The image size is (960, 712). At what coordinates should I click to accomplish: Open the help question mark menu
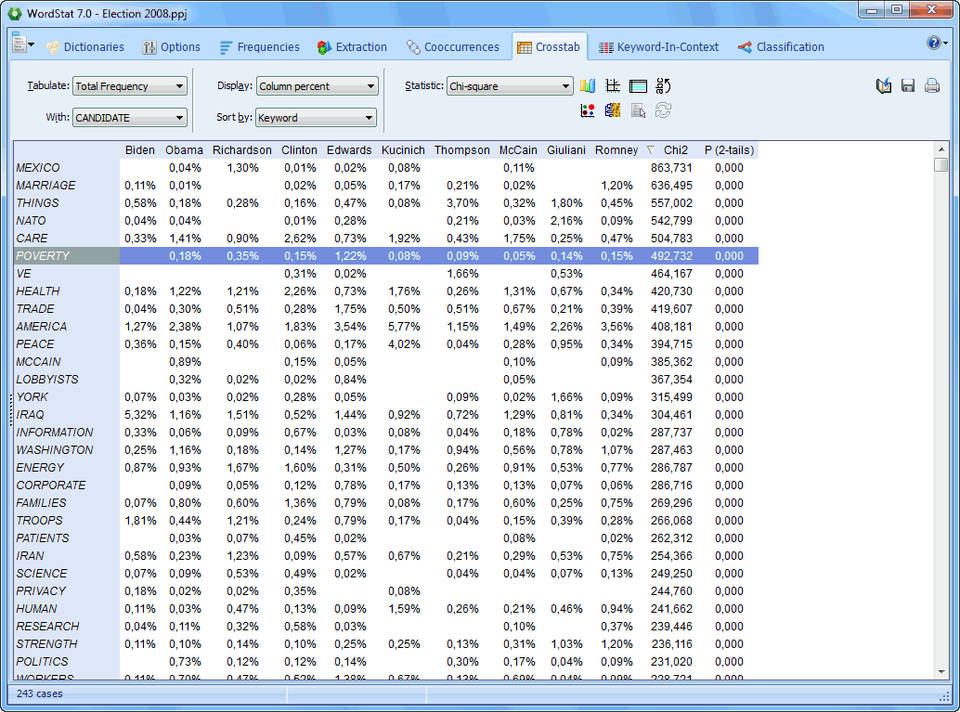(935, 43)
